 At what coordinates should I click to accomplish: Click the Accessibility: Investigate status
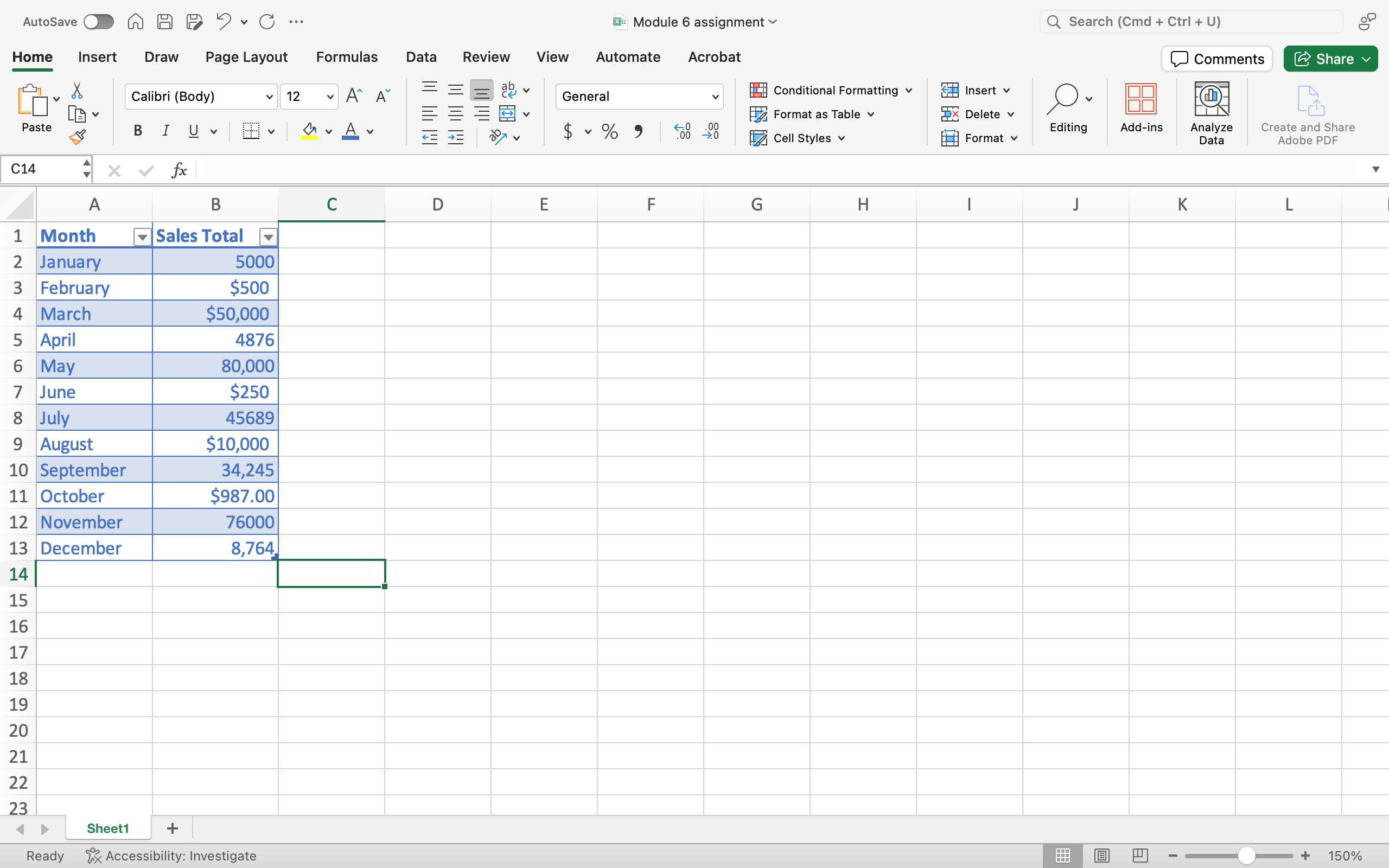pyautogui.click(x=171, y=856)
